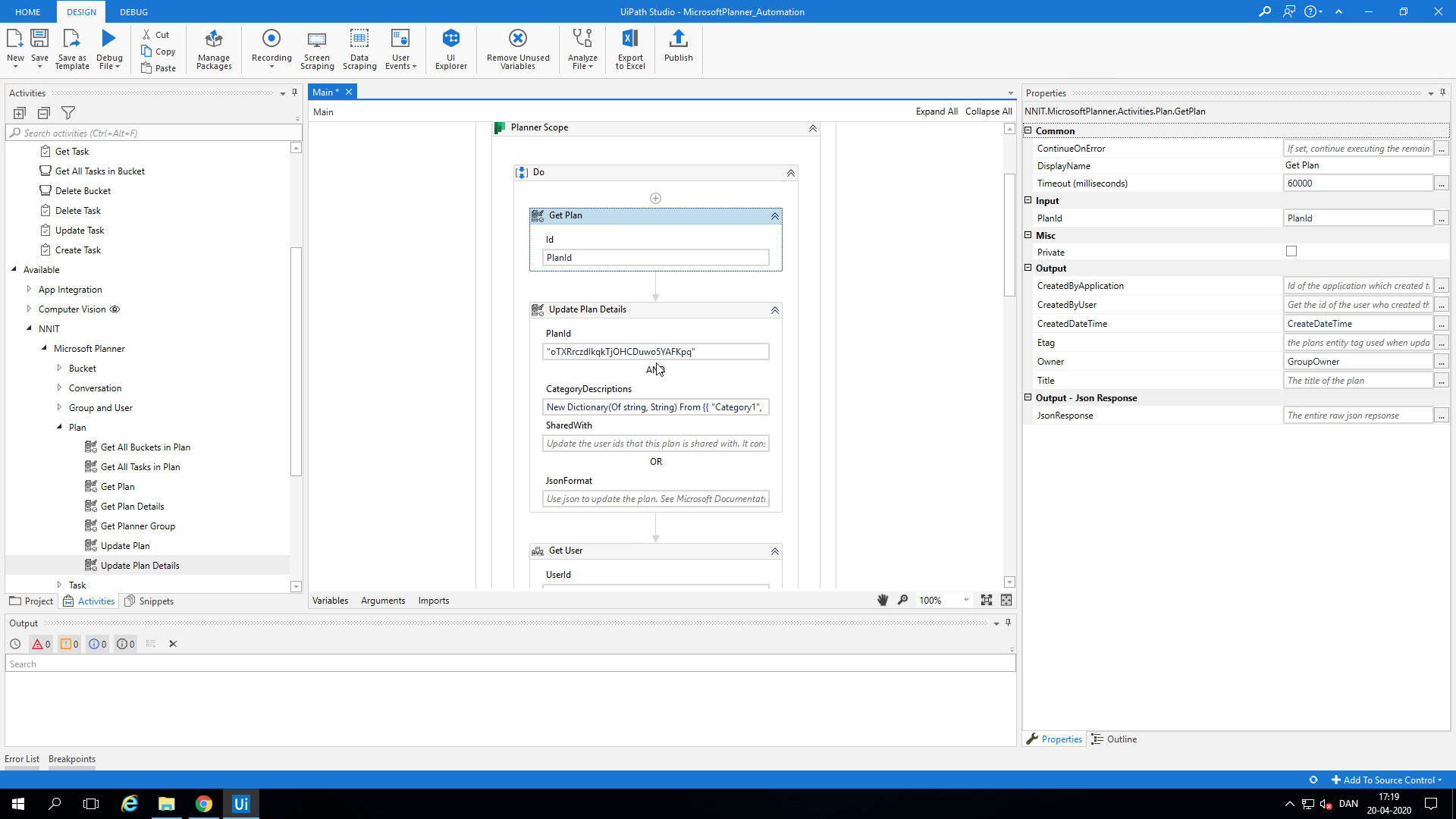Open the Arguments panel
This screenshot has width=1456, height=819.
pyautogui.click(x=383, y=601)
